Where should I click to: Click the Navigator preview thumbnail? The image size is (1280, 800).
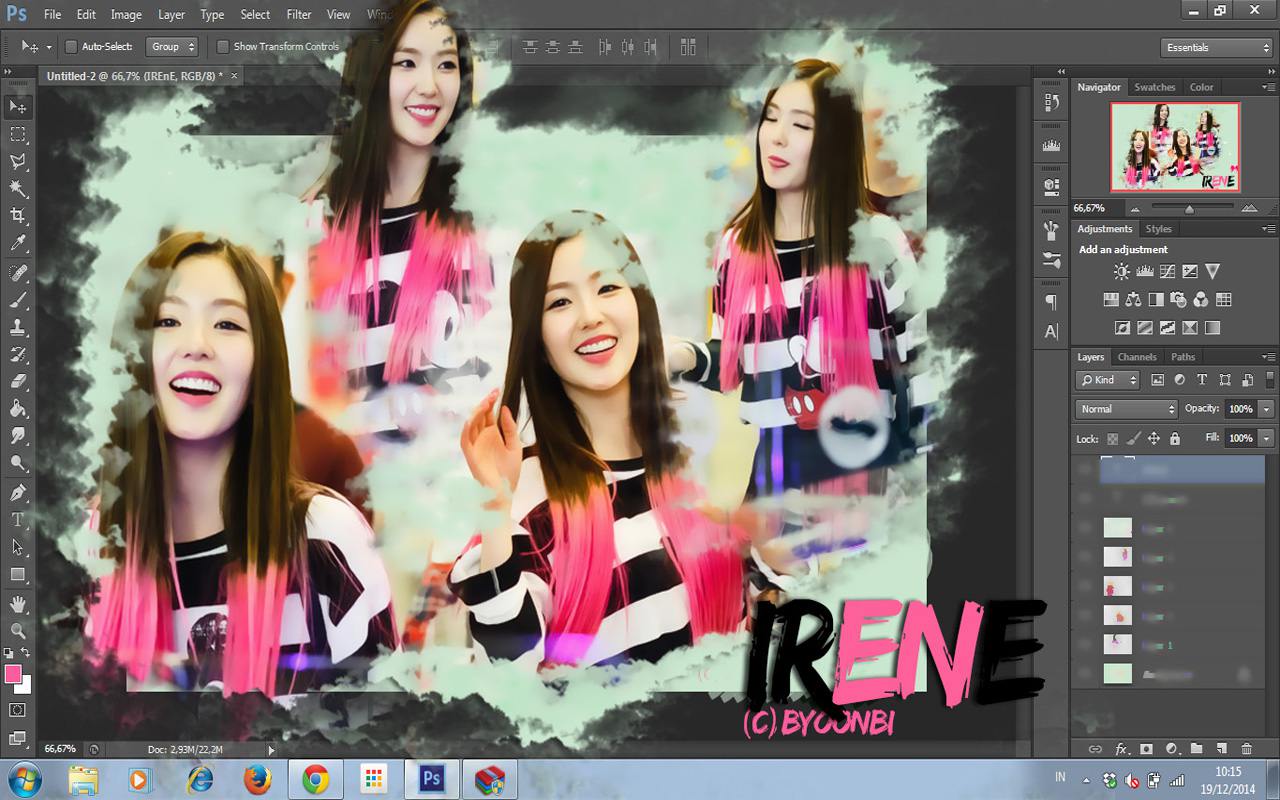point(1175,147)
